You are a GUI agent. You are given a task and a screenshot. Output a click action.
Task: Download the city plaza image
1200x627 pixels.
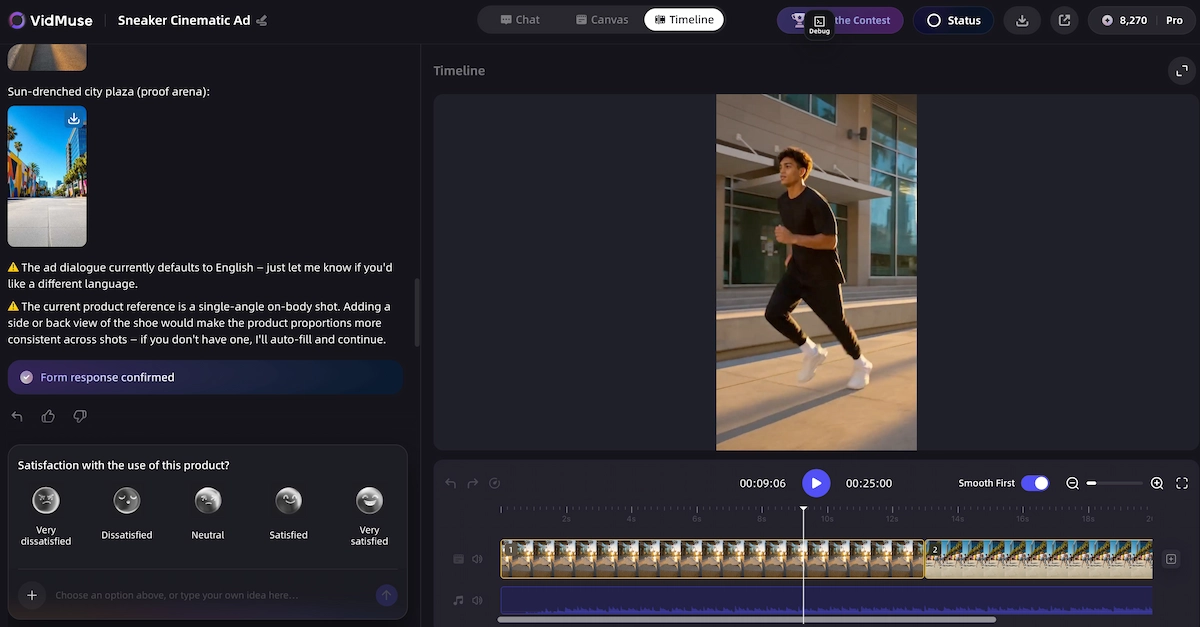[74, 118]
